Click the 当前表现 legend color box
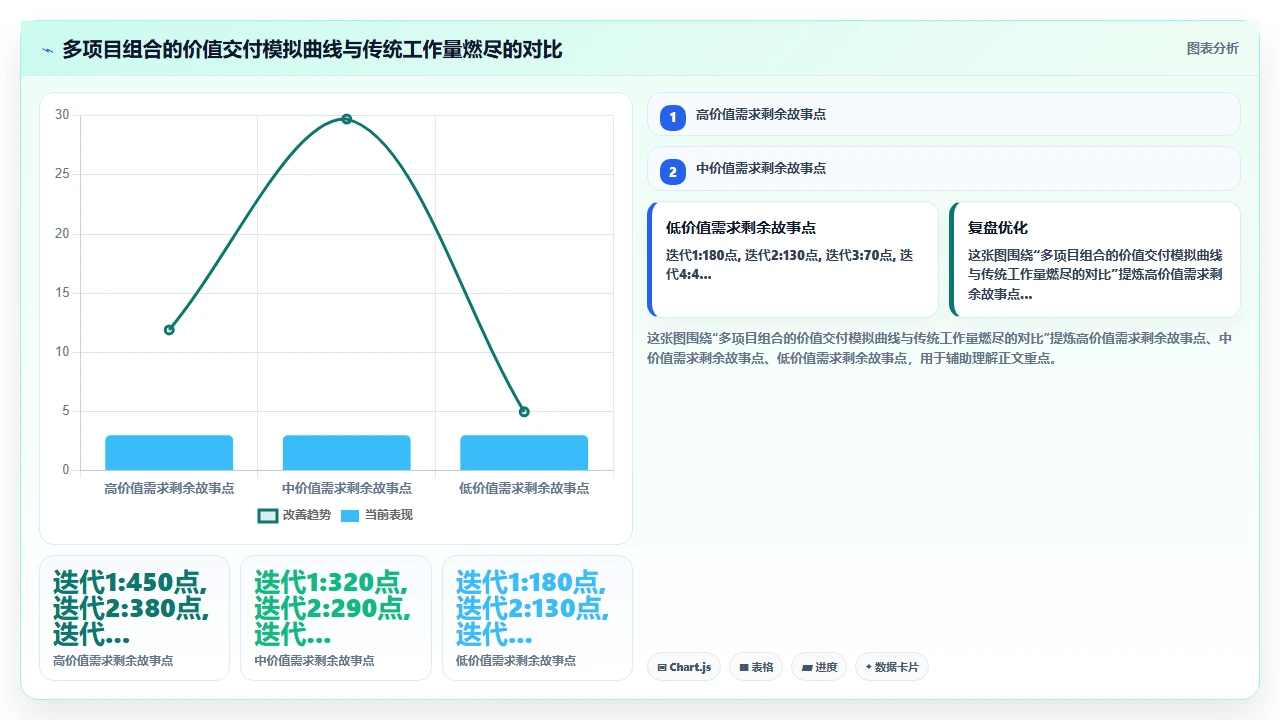1280x720 pixels. click(x=350, y=515)
